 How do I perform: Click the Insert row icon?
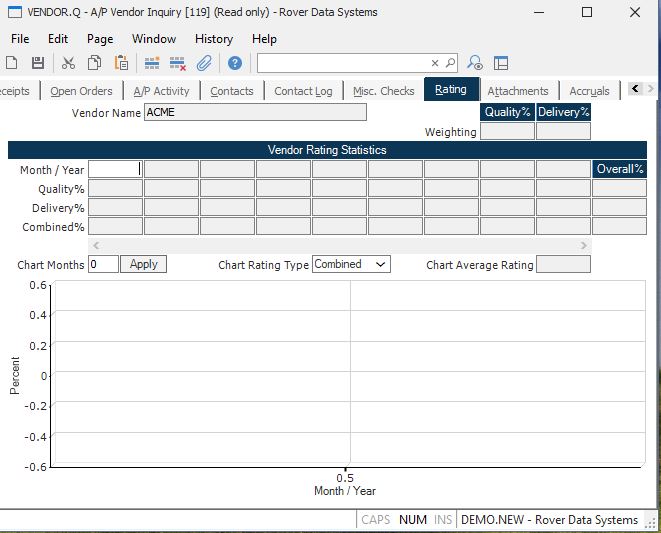click(152, 63)
